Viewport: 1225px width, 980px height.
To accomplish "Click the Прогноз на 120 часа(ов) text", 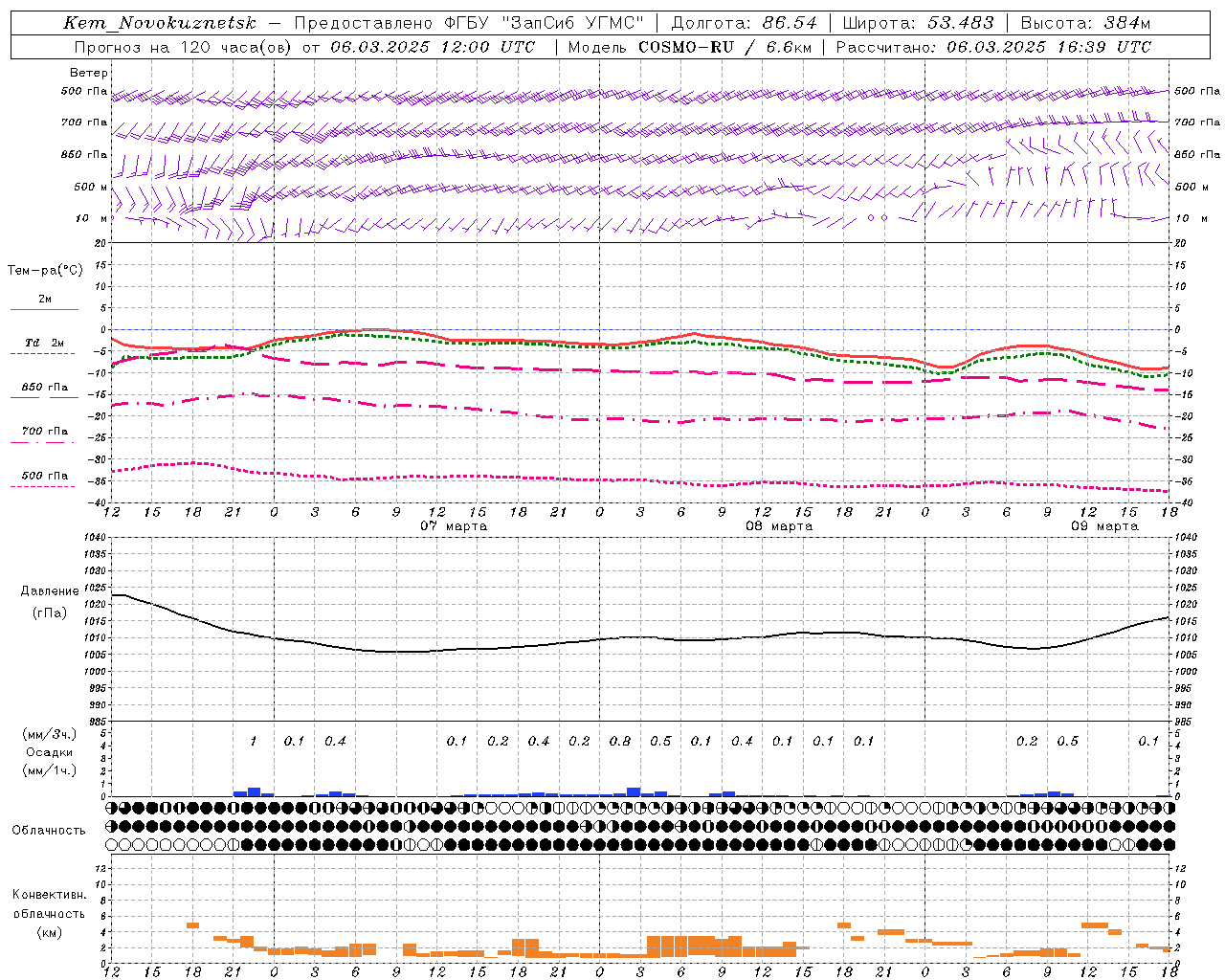I will 184,47.
